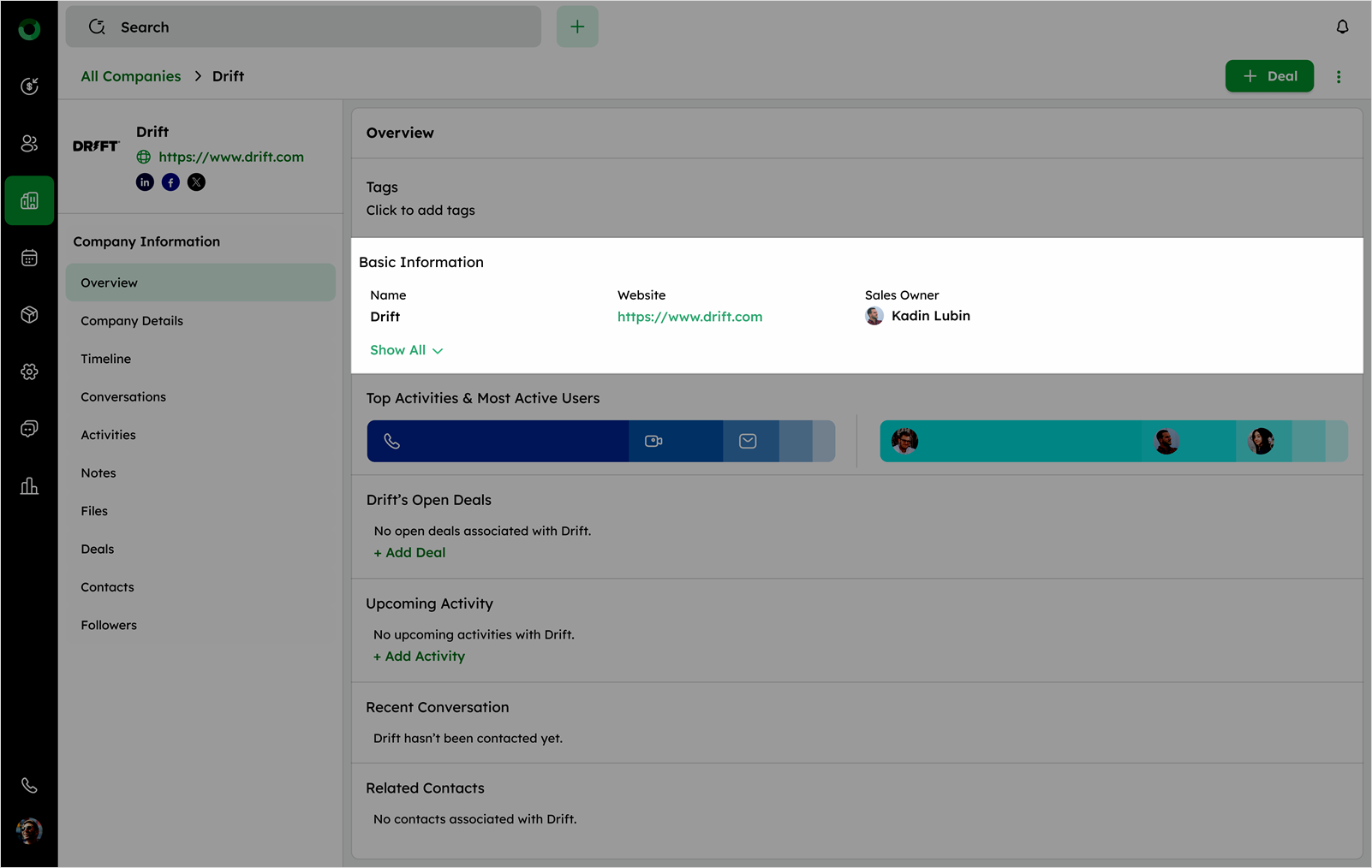Click the phone calls activity bar segment
This screenshot has width=1372, height=868.
click(497, 442)
